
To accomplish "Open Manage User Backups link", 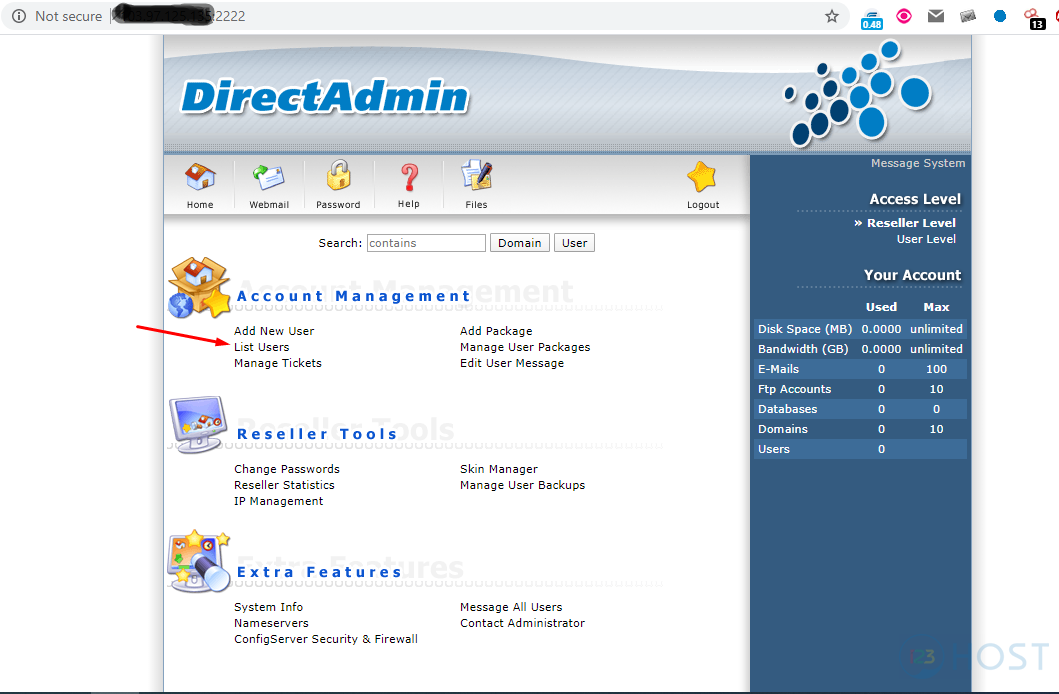I will pyautogui.click(x=522, y=485).
